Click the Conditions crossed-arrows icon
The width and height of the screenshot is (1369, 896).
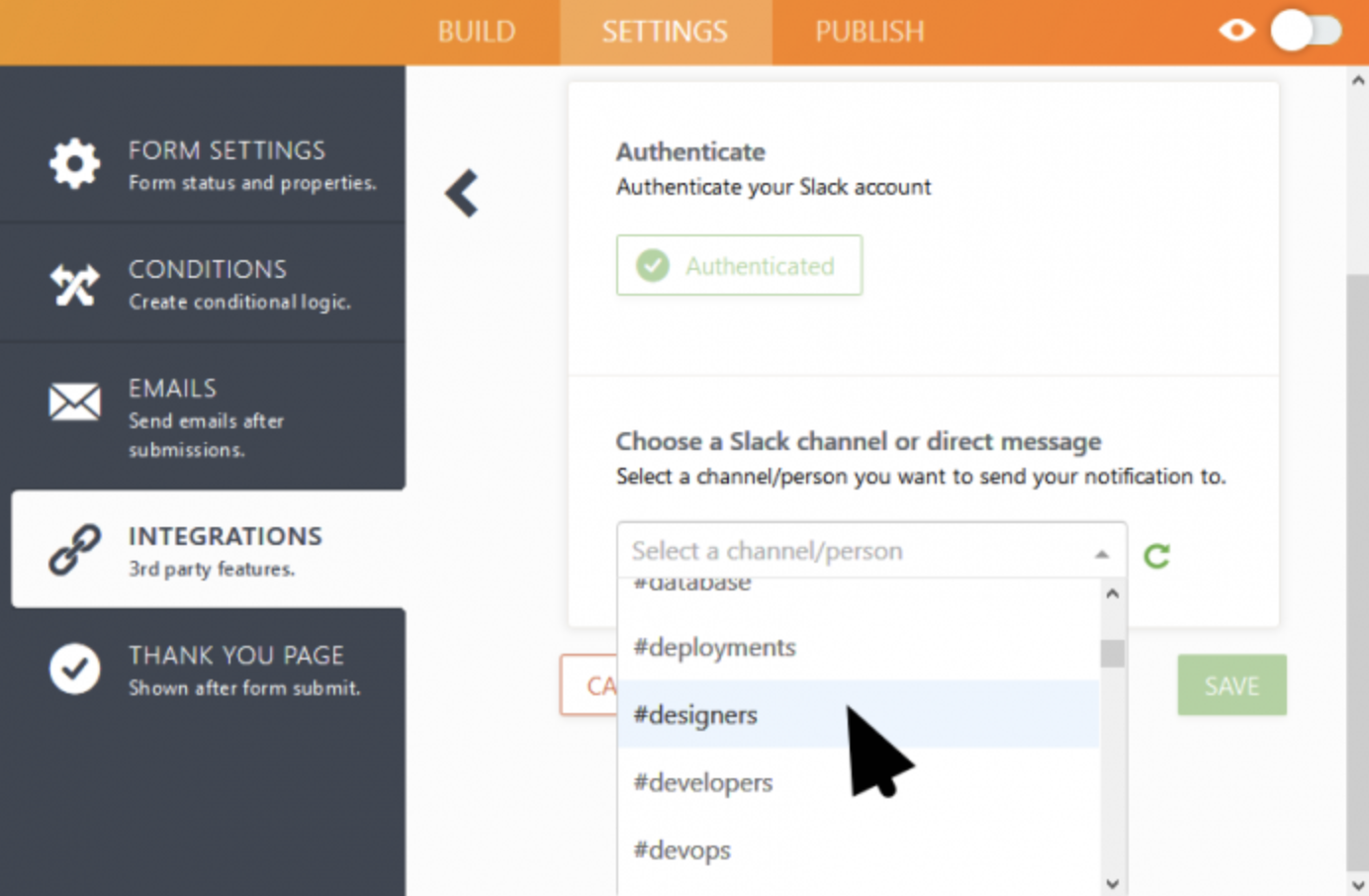click(75, 285)
